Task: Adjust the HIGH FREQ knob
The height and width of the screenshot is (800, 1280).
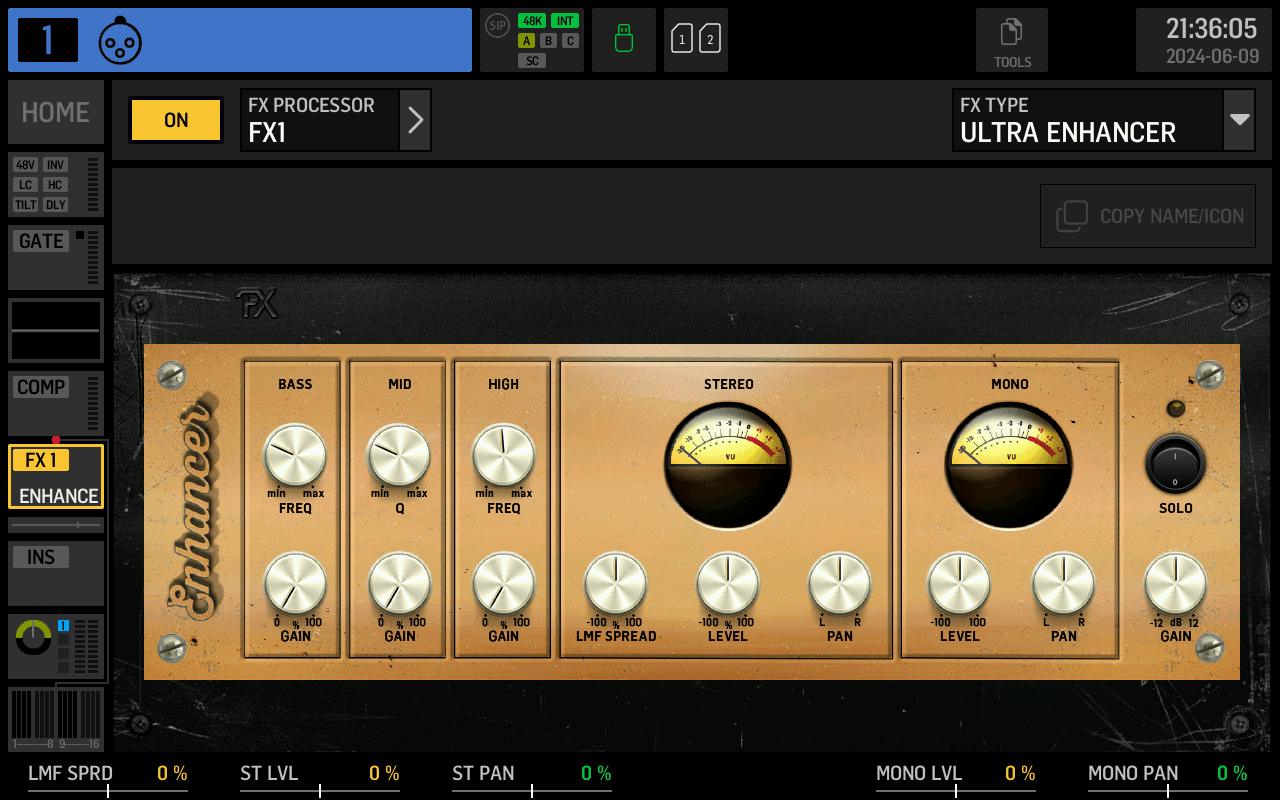Action: pyautogui.click(x=503, y=455)
